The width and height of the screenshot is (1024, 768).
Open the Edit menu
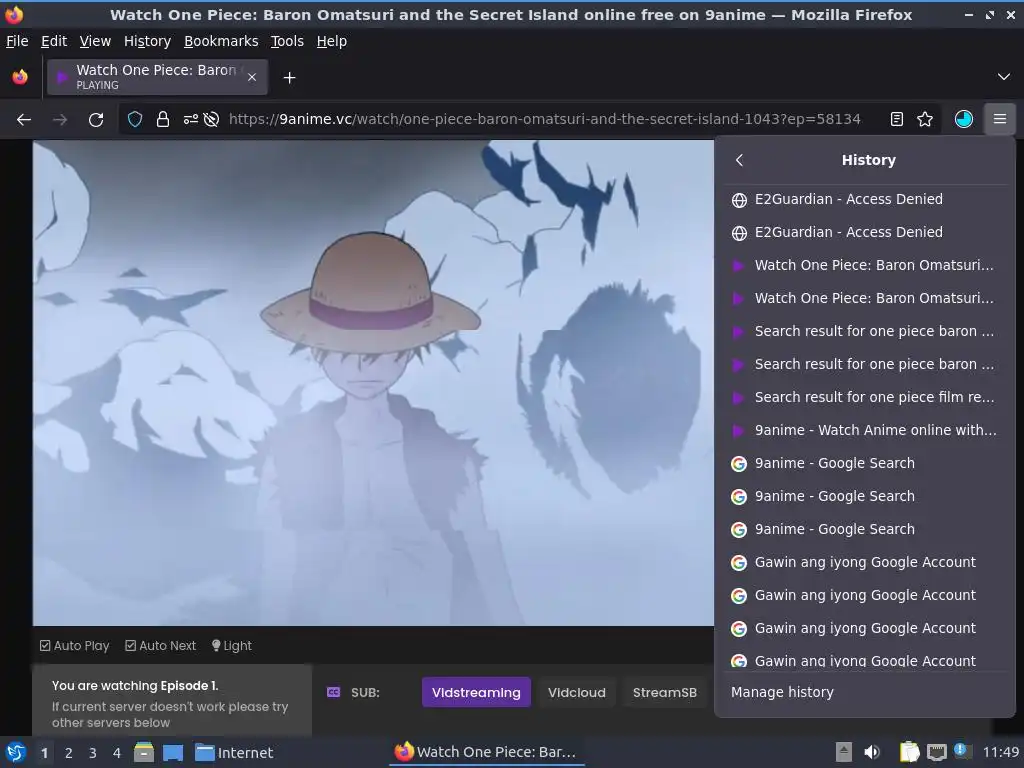coord(54,41)
